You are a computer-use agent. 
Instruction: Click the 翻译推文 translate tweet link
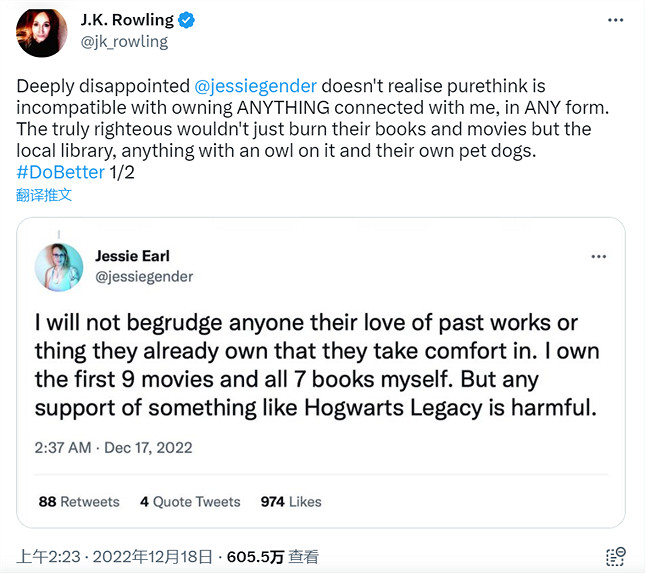(44, 194)
